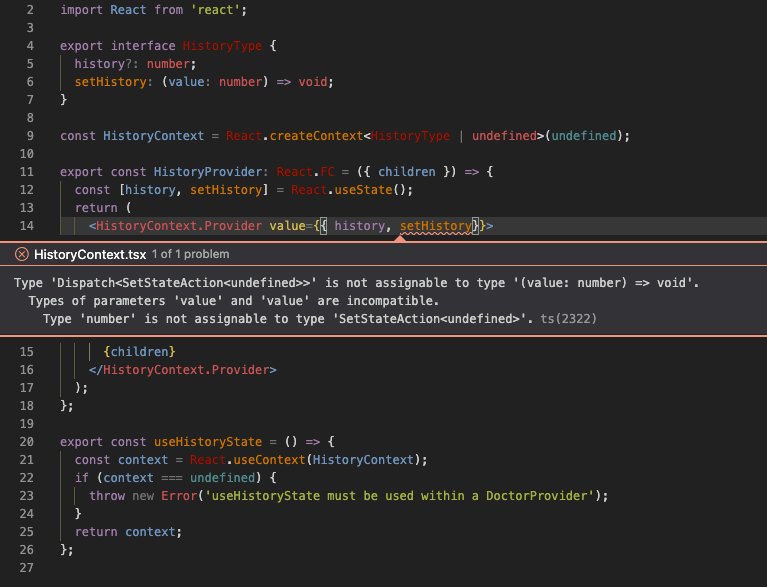Click 'HistoryContext.Provider' opening tag on line 14
This screenshot has height=587, width=767.
179,226
